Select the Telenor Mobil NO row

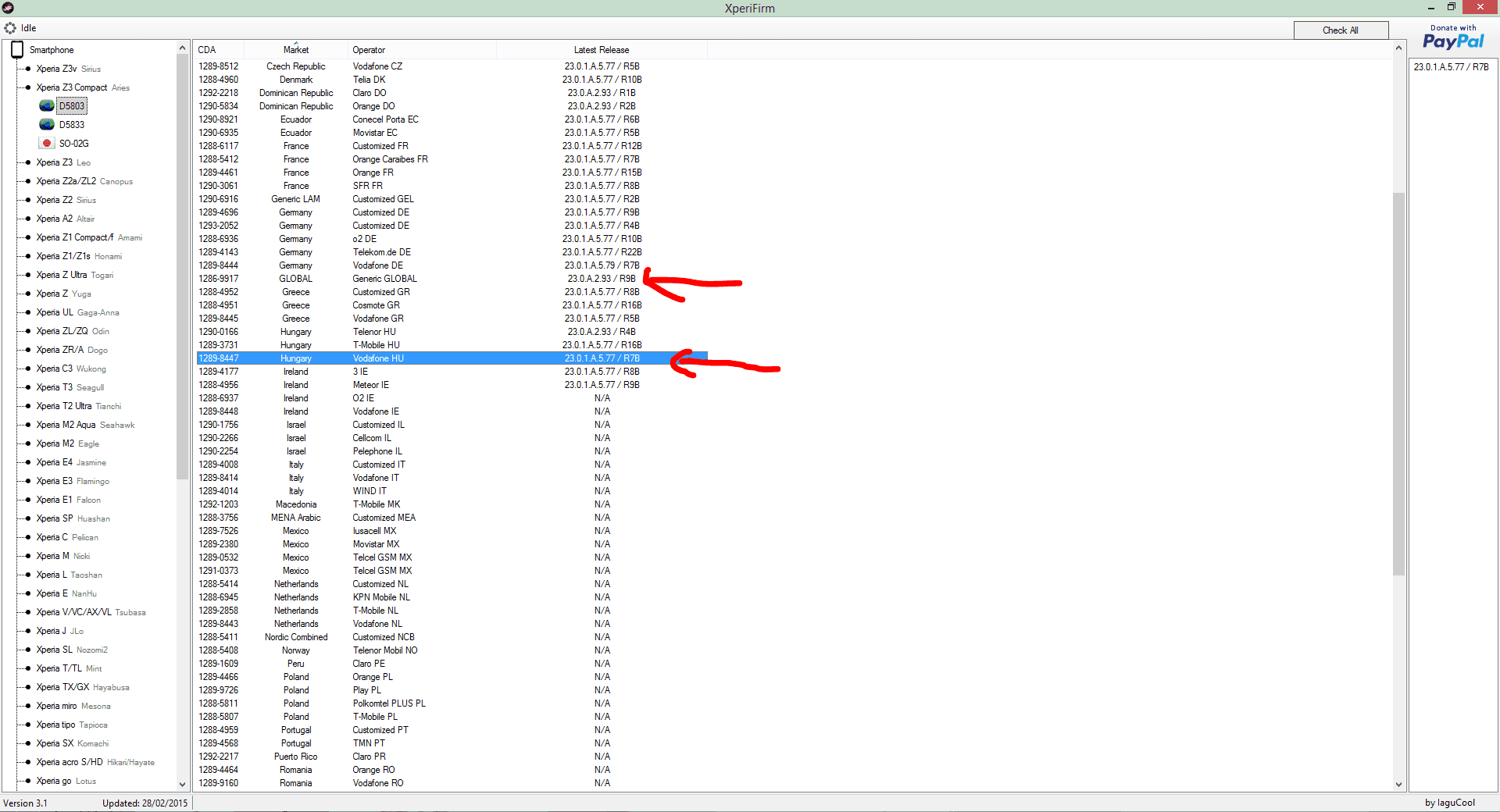452,650
